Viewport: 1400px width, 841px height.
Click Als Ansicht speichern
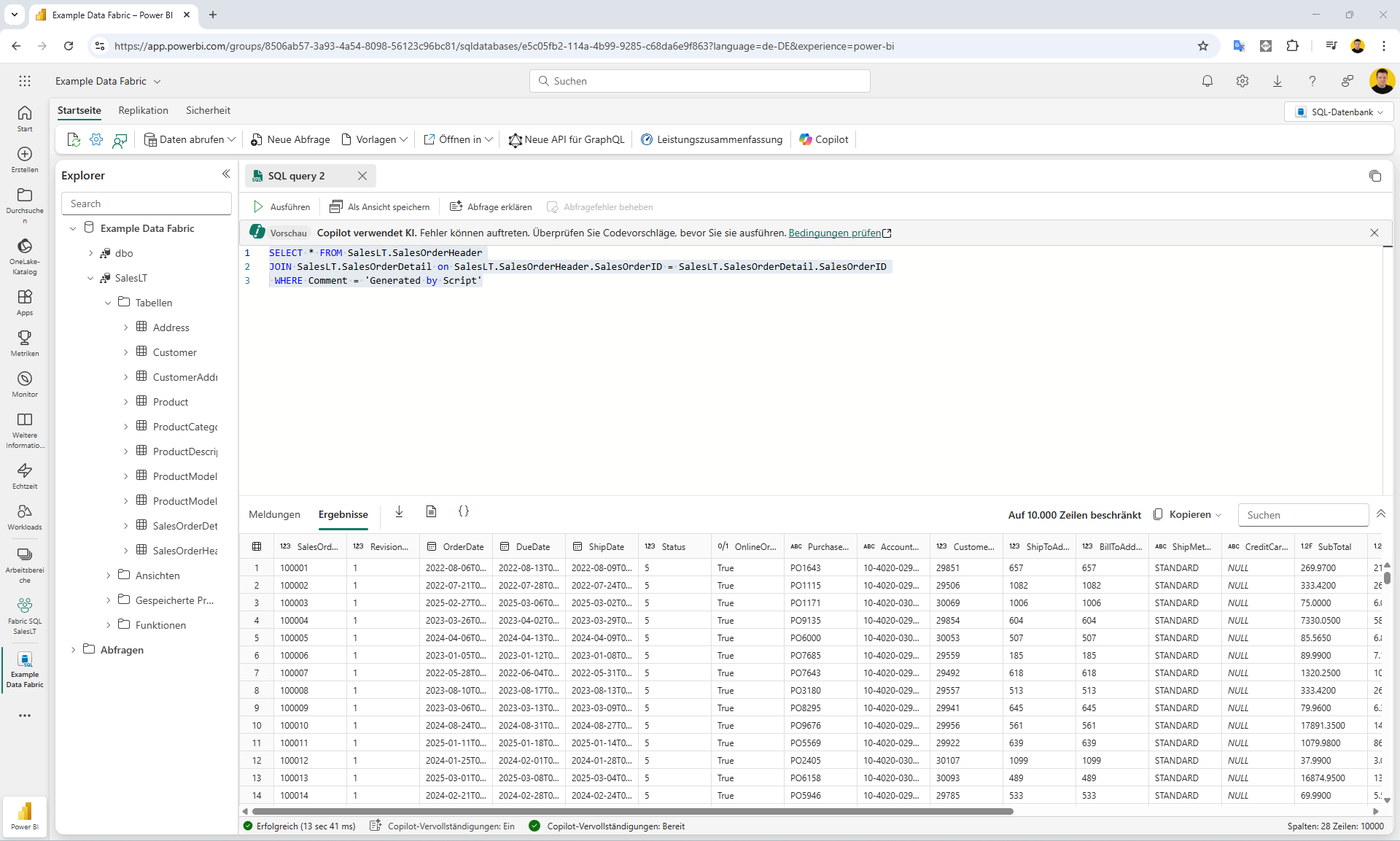(x=380, y=207)
